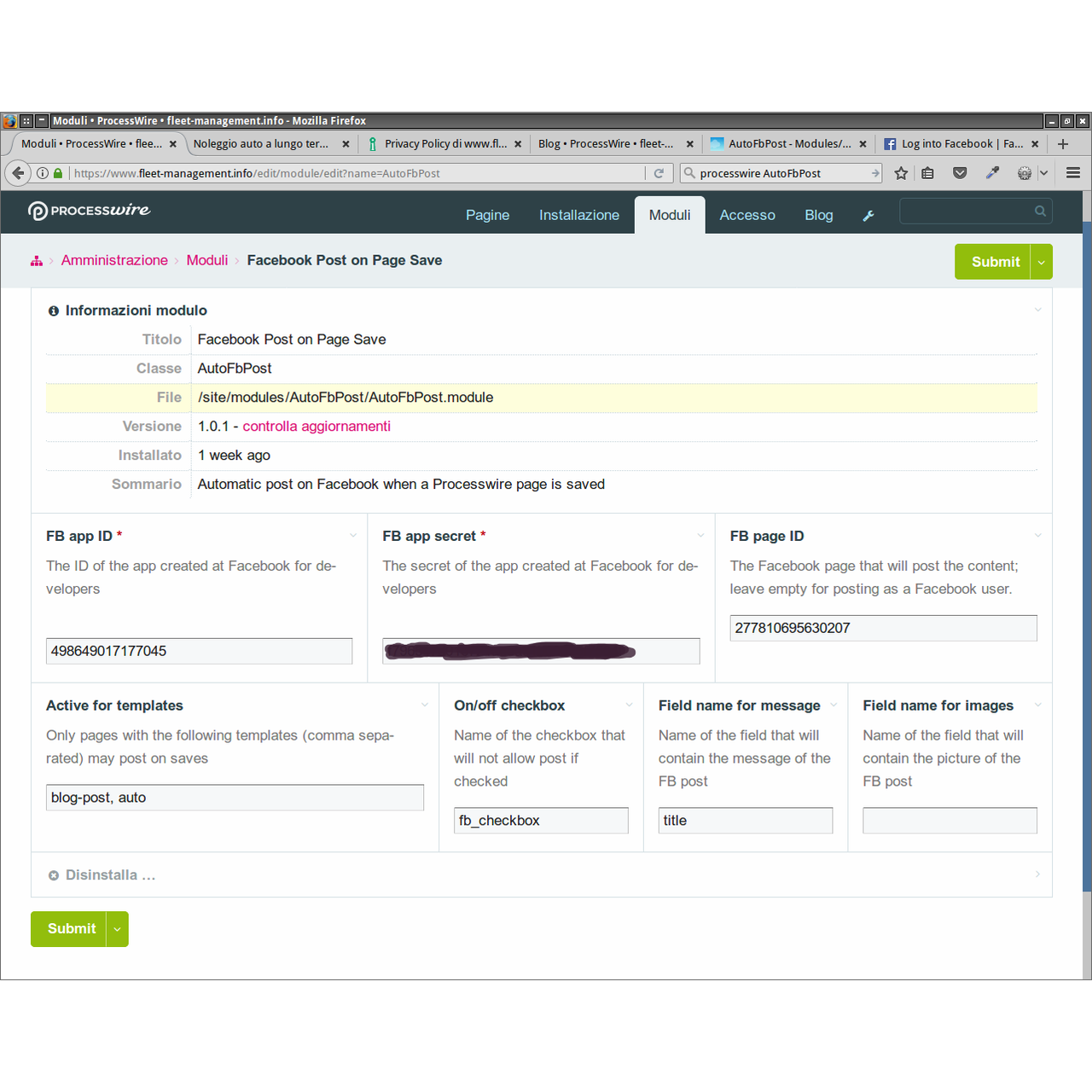Click the ProcessWire logo
Screen dimensions: 1092x1092
pyautogui.click(x=89, y=211)
